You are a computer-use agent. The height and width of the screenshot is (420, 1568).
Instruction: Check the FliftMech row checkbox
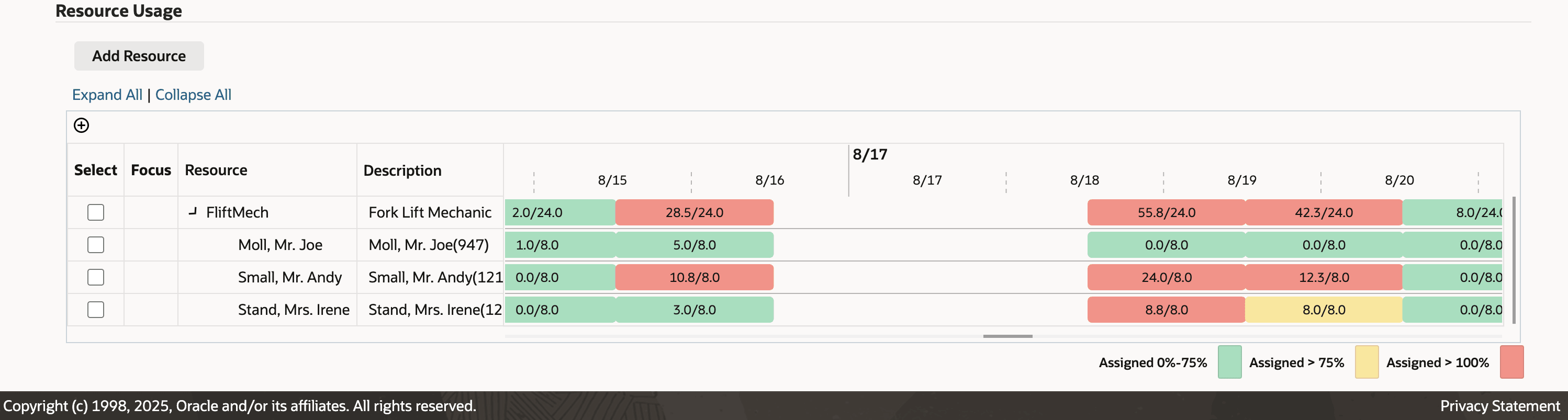coord(96,212)
